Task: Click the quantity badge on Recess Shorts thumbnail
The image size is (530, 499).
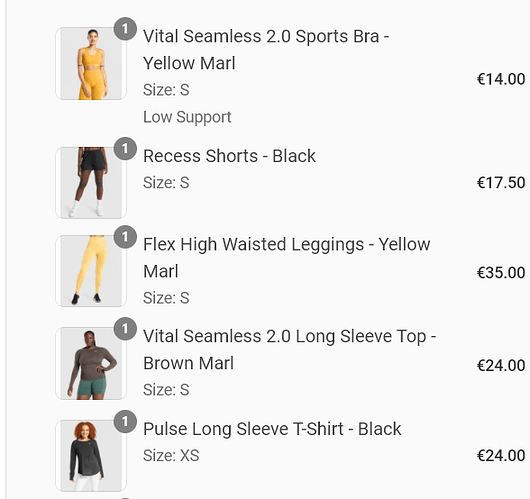Action: pyautogui.click(x=125, y=148)
